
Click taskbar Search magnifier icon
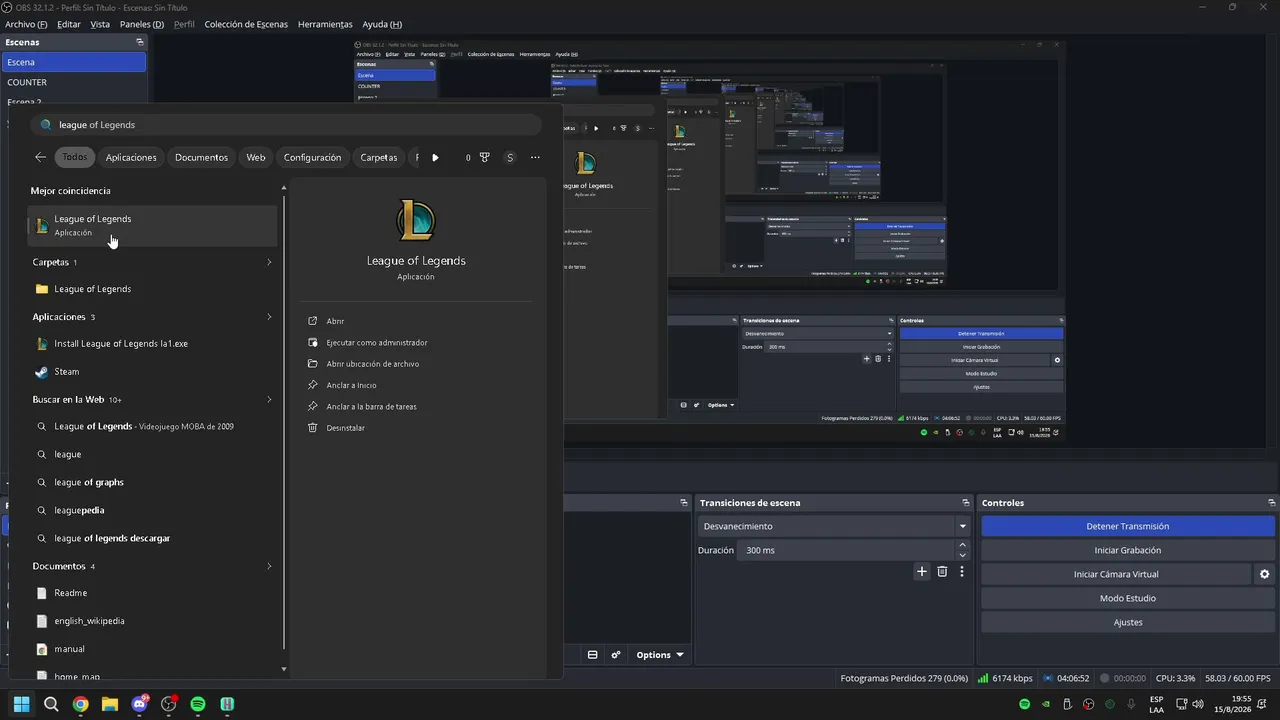(51, 704)
